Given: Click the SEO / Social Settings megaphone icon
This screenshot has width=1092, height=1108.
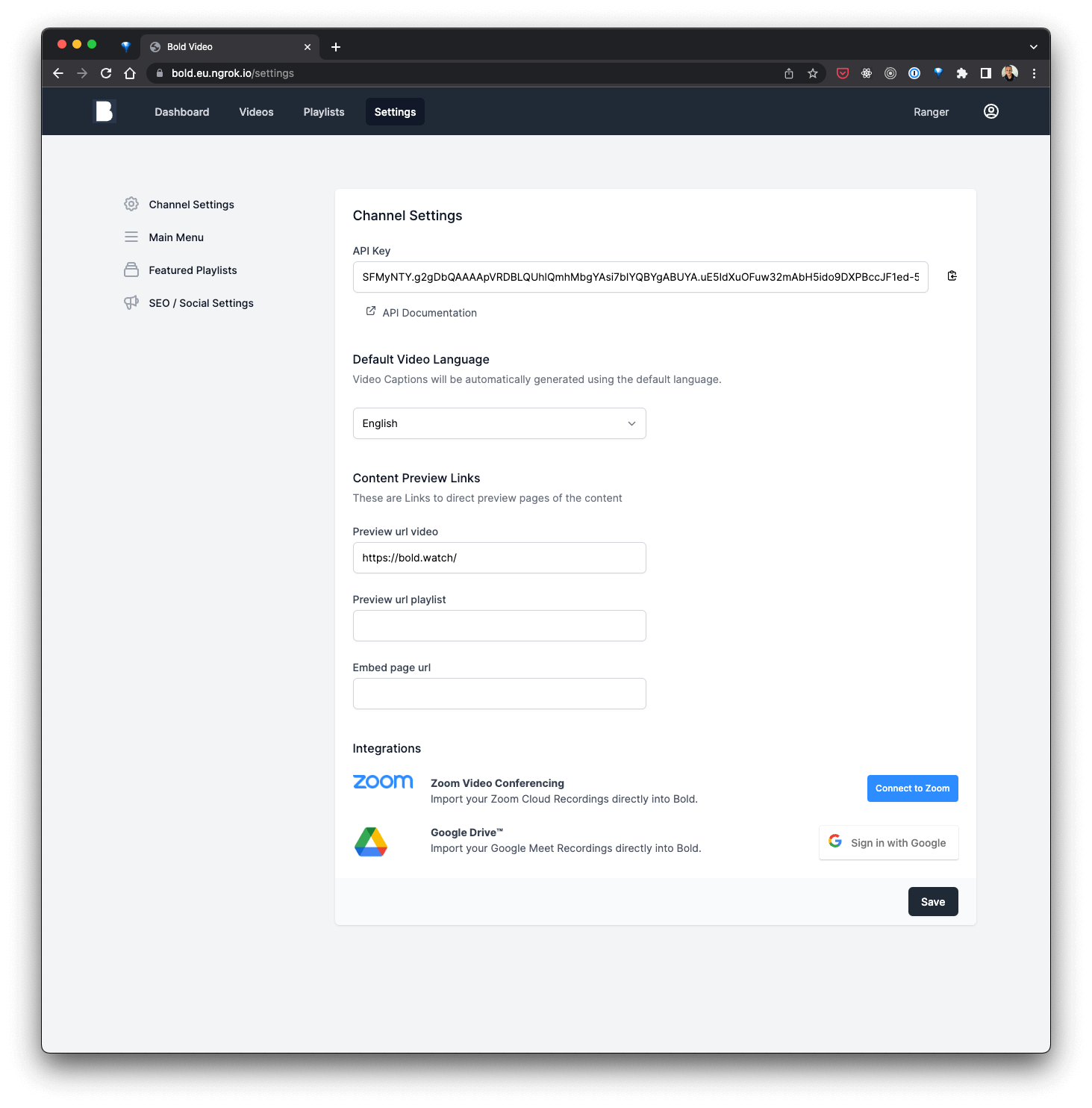Looking at the screenshot, I should tap(131, 302).
